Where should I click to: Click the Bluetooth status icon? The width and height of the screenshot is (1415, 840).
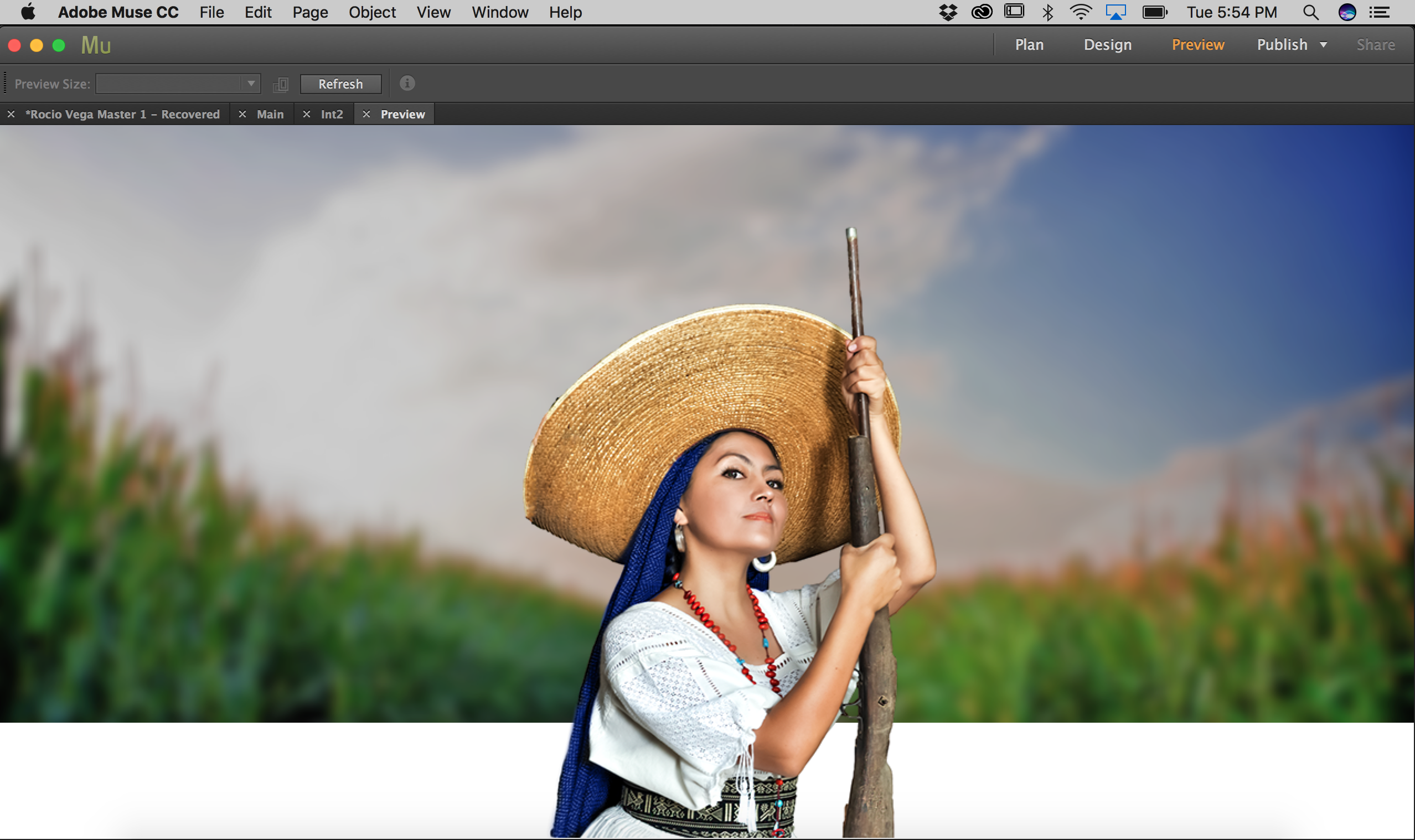(1047, 12)
